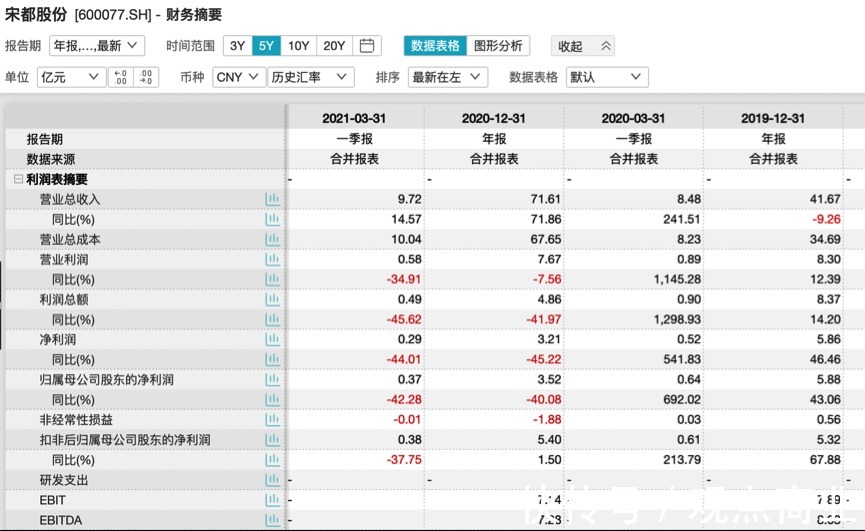
Task: Decrease decimal places button
Action: click(146, 77)
